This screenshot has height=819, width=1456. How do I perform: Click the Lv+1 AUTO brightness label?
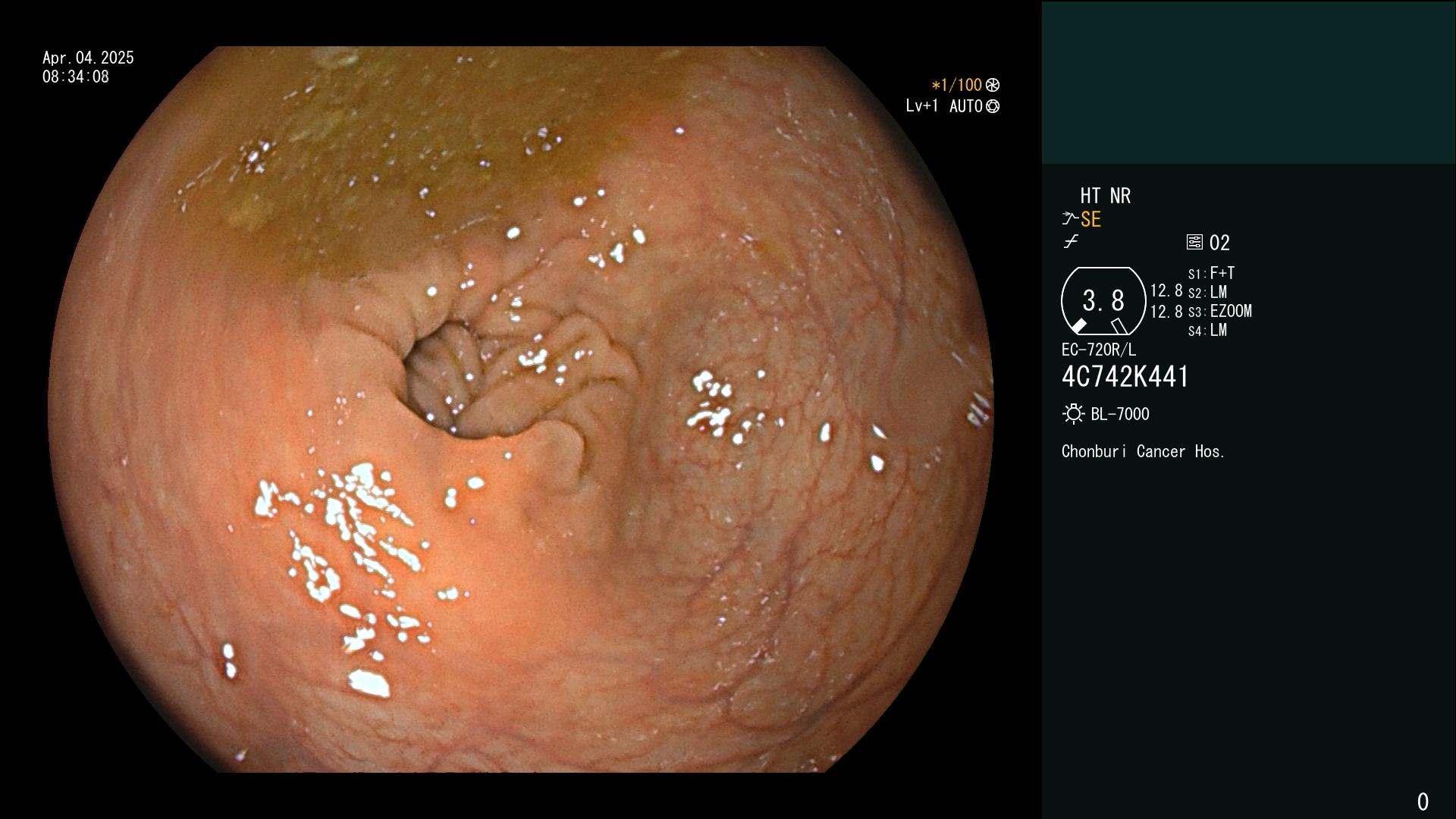point(944,106)
